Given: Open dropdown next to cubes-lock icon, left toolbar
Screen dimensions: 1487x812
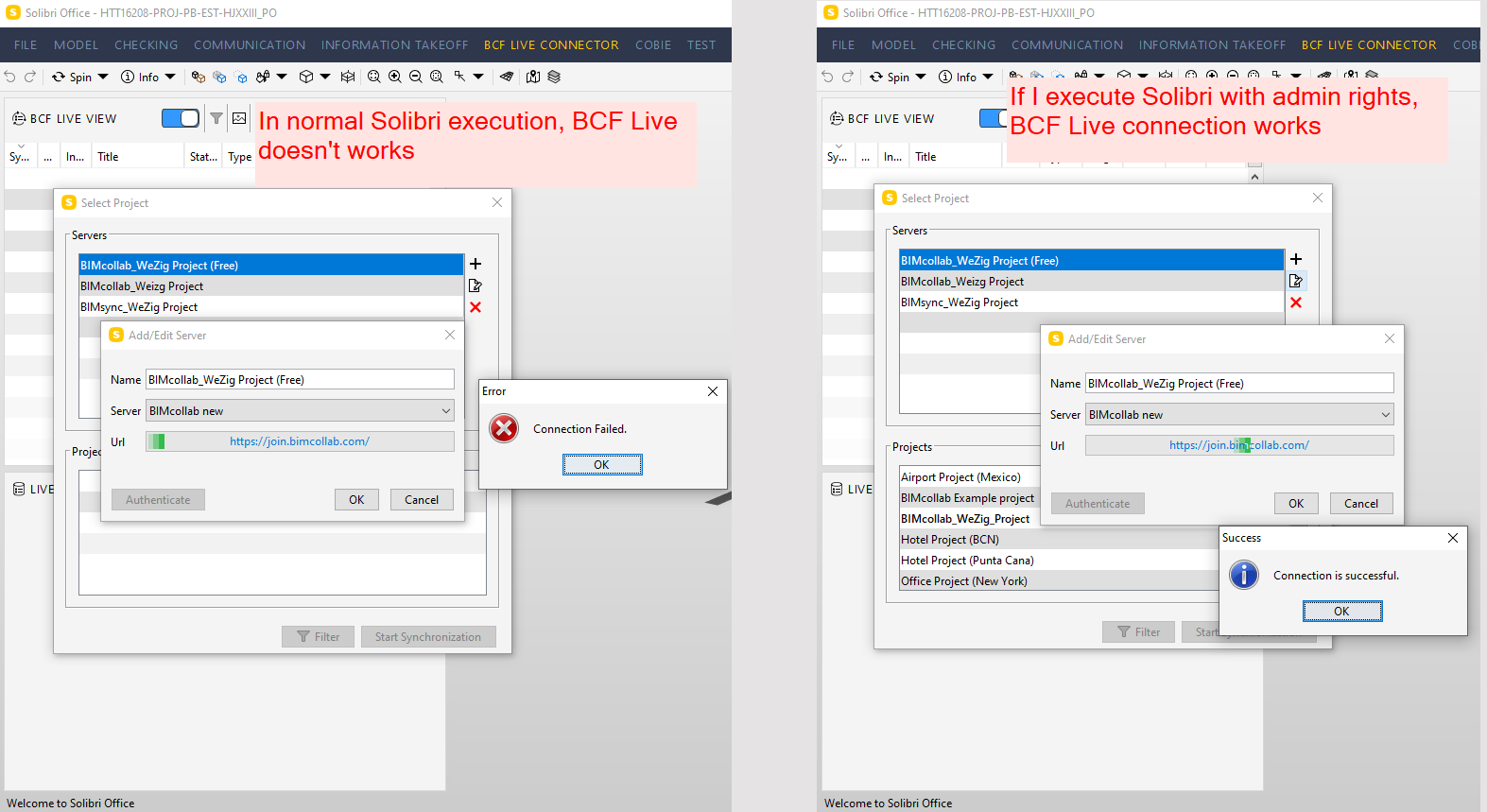Looking at the screenshot, I should [x=282, y=77].
